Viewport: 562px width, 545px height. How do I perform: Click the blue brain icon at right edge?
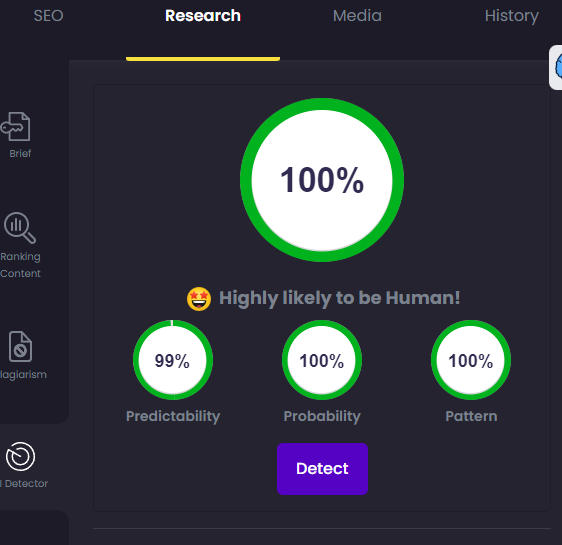(557, 67)
